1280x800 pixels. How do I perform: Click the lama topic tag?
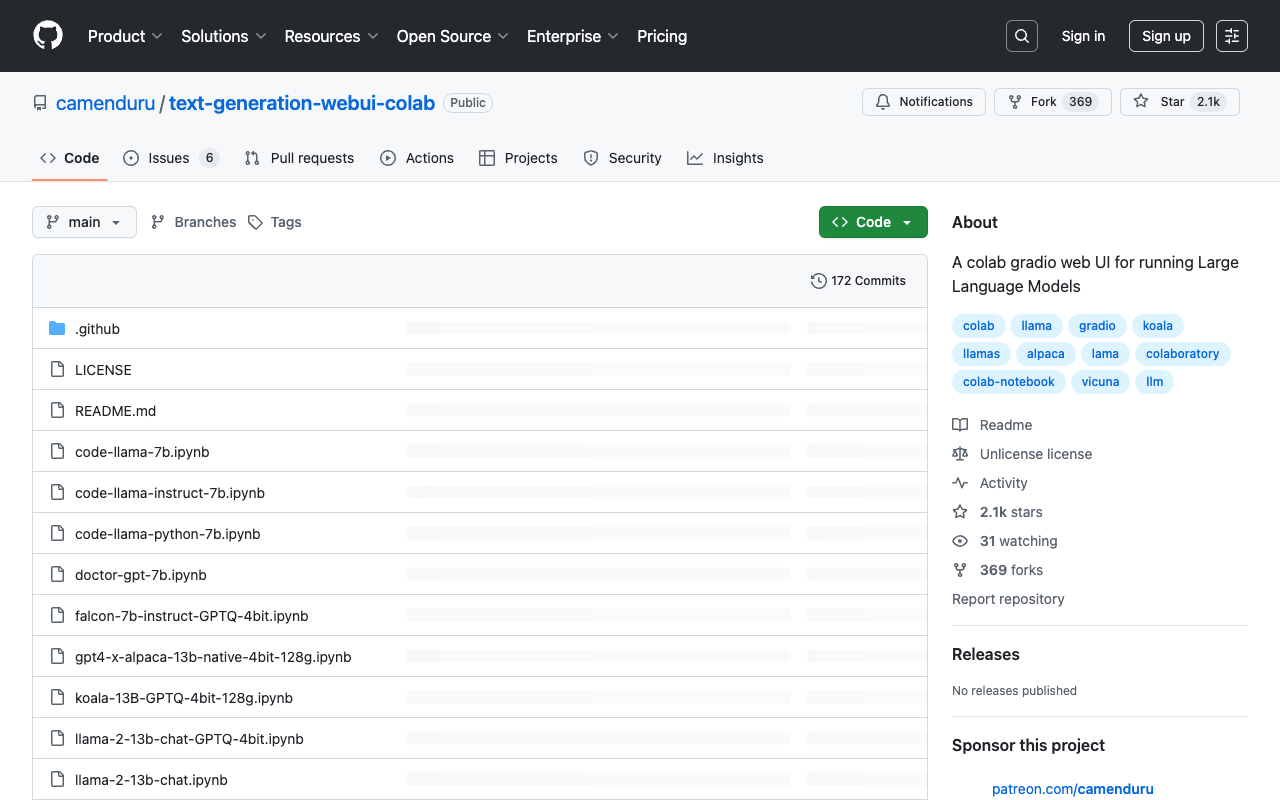pos(1105,354)
